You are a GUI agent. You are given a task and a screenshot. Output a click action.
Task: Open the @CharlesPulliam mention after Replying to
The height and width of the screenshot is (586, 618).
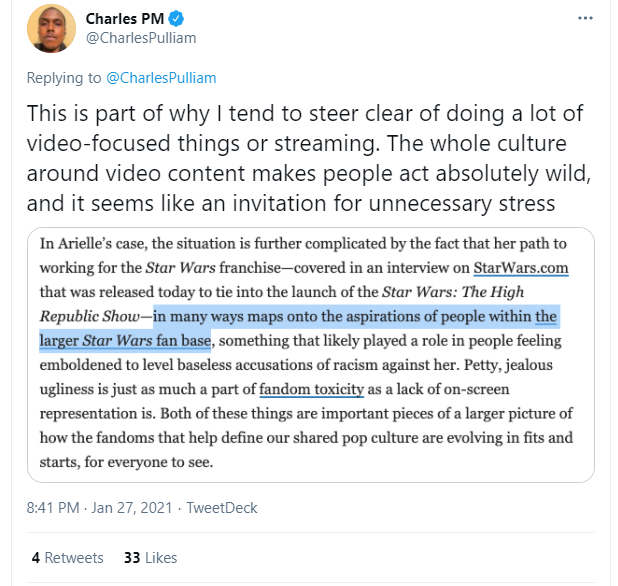point(161,77)
